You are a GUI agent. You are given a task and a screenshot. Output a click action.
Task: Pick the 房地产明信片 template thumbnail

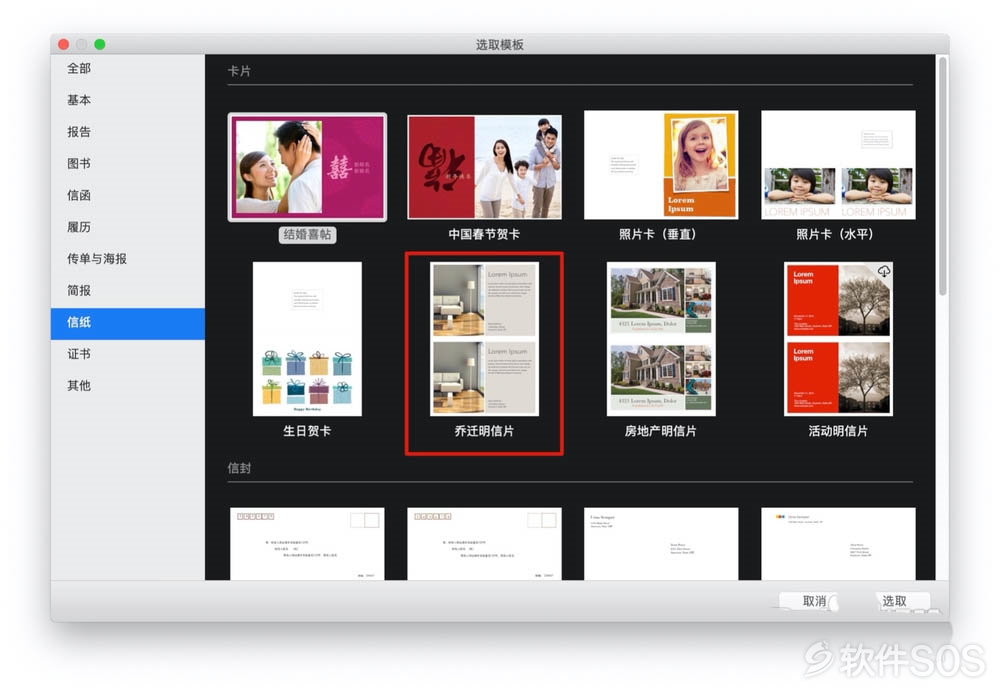click(x=661, y=339)
